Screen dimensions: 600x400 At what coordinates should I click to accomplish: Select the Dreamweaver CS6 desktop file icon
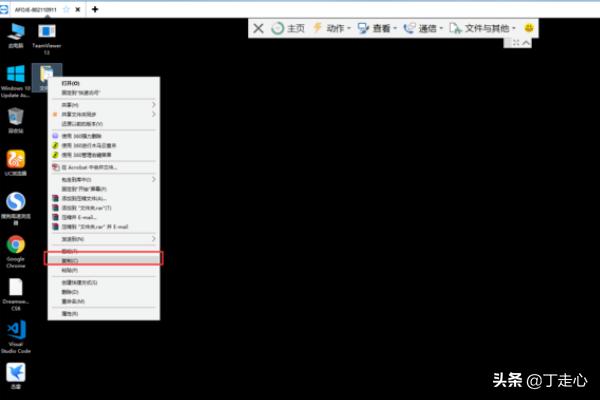pos(16,289)
